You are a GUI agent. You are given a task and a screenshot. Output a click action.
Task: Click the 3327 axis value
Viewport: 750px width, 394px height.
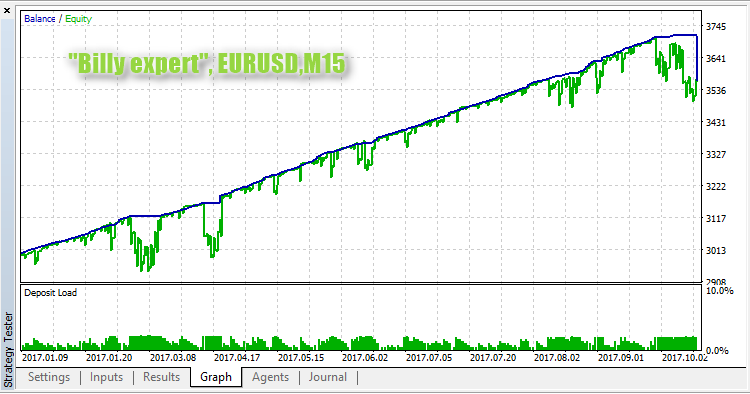pyautogui.click(x=716, y=154)
